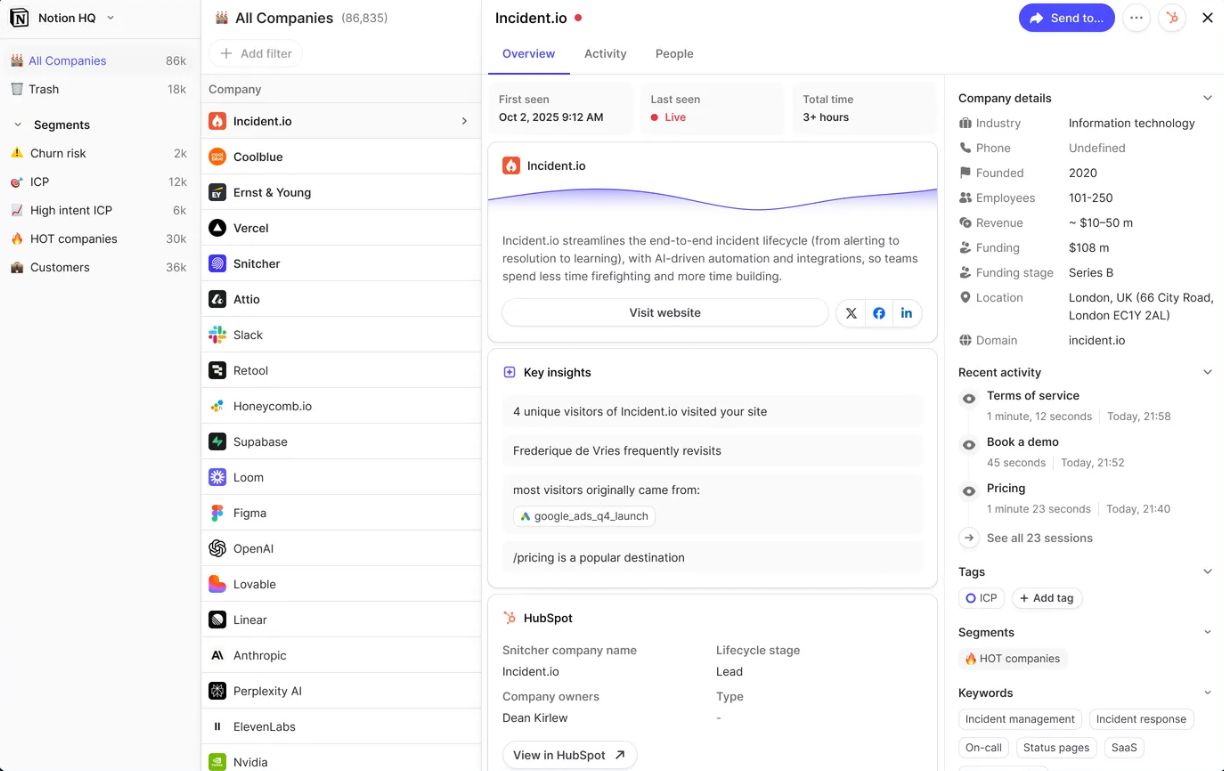Click the Supabase lightning logo
The image size is (1224, 771).
point(217,442)
